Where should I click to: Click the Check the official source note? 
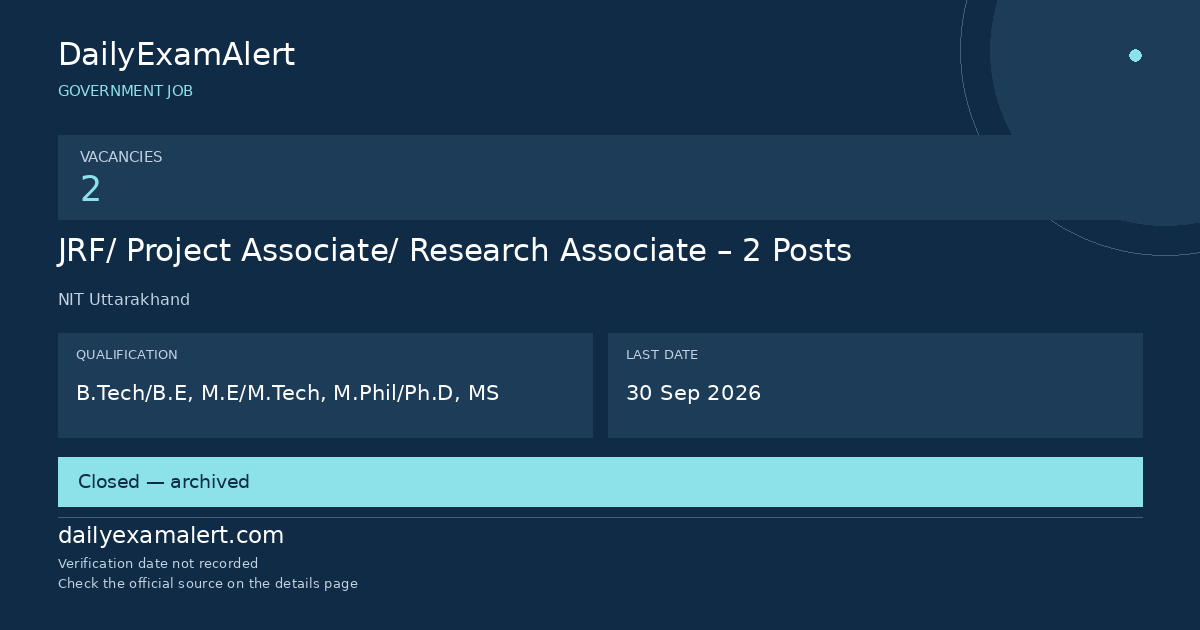pos(208,584)
